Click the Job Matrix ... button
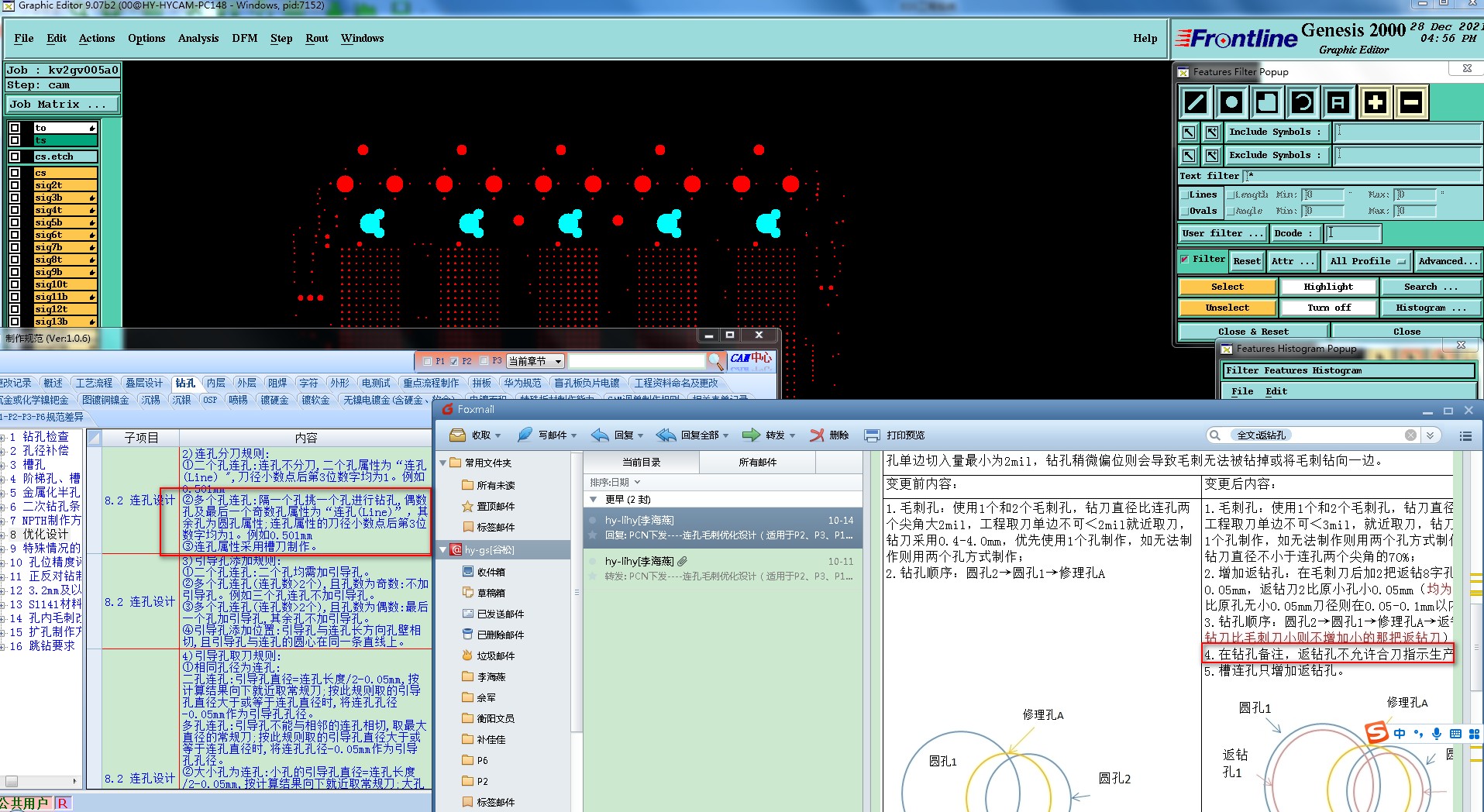 click(x=64, y=104)
